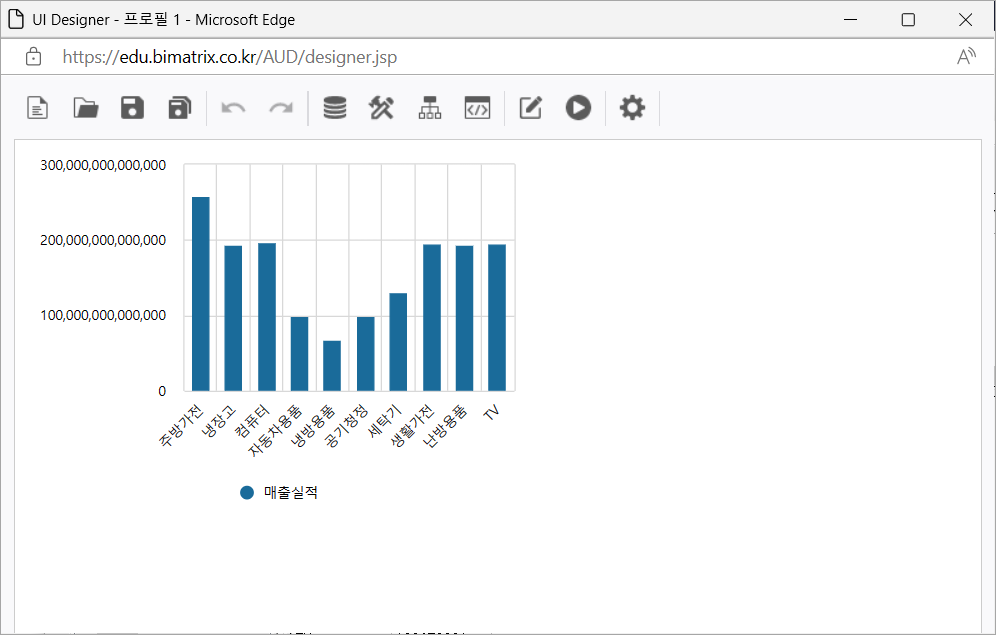Open settings with the gear icon

632,108
